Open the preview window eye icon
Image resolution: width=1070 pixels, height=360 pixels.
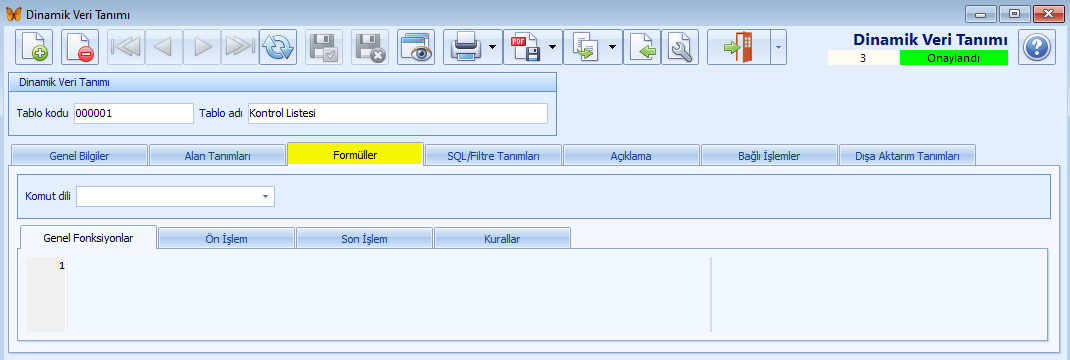coord(416,47)
